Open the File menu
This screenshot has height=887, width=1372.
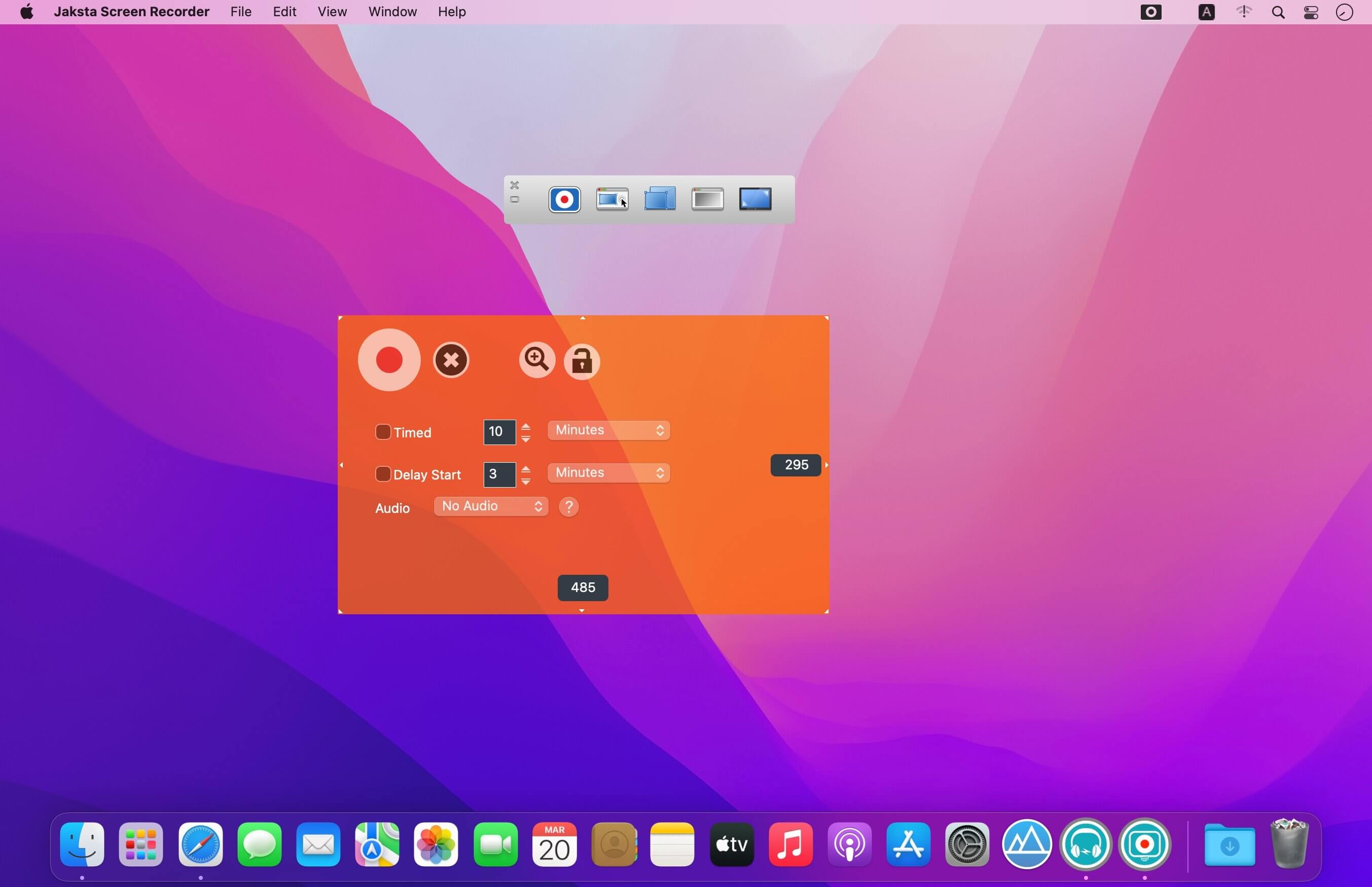coord(241,12)
